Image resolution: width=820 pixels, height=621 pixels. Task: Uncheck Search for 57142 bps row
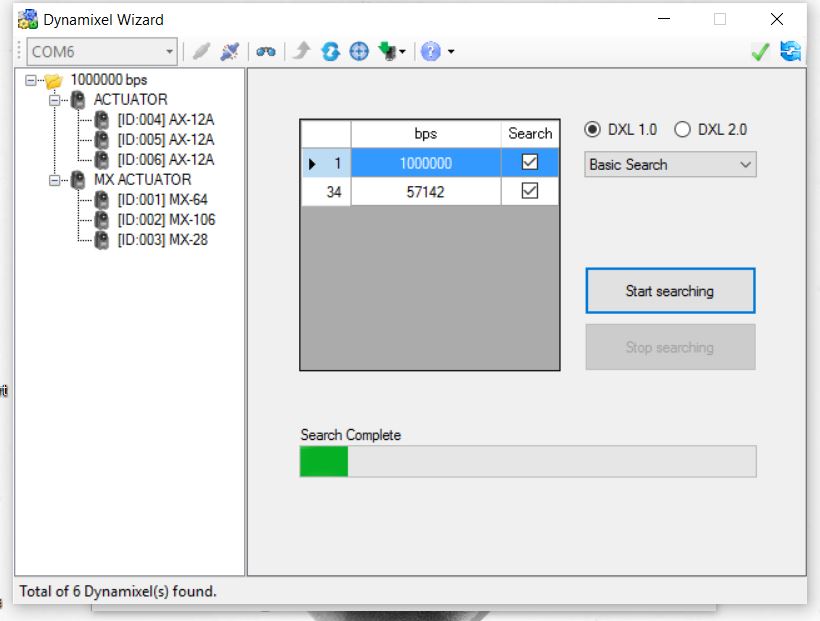click(530, 190)
